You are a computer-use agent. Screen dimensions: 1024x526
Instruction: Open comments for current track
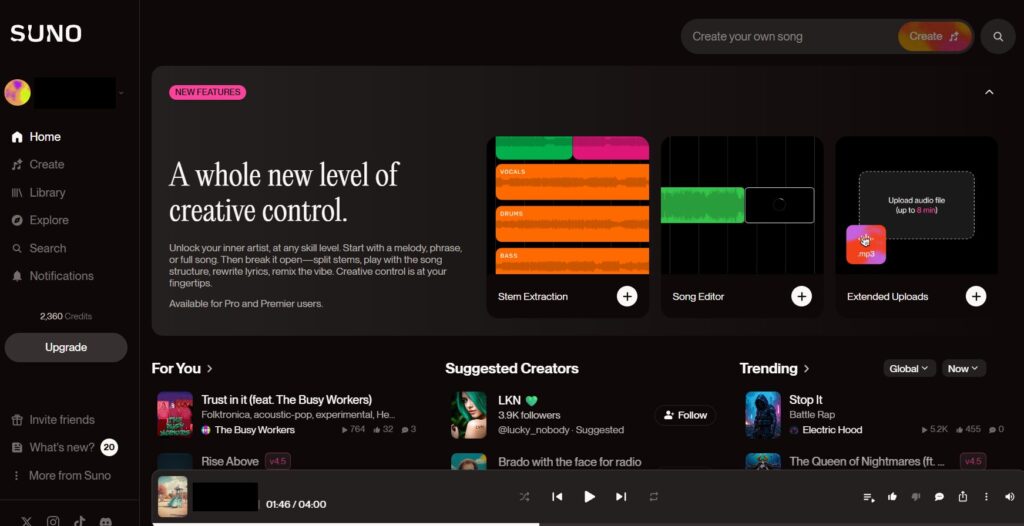pos(939,497)
